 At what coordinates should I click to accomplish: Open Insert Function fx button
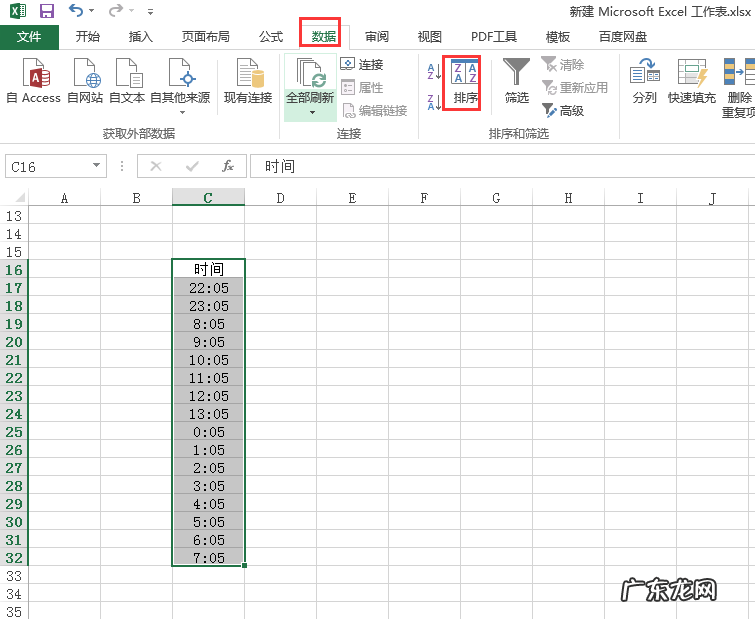click(228, 167)
